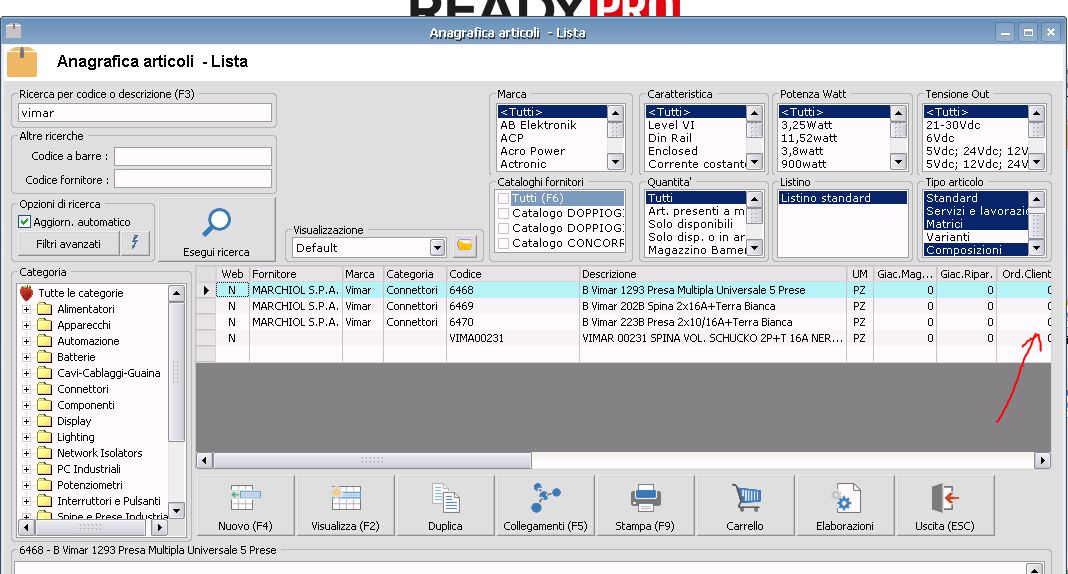Expand the Connettori category tree node
This screenshot has width=1068, height=574.
tap(26, 389)
